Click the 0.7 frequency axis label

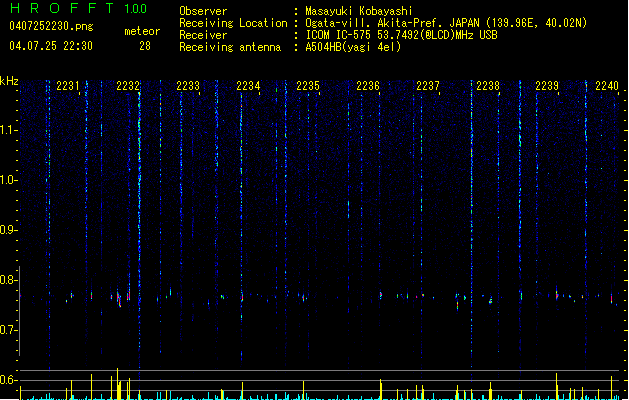[x=8, y=330]
